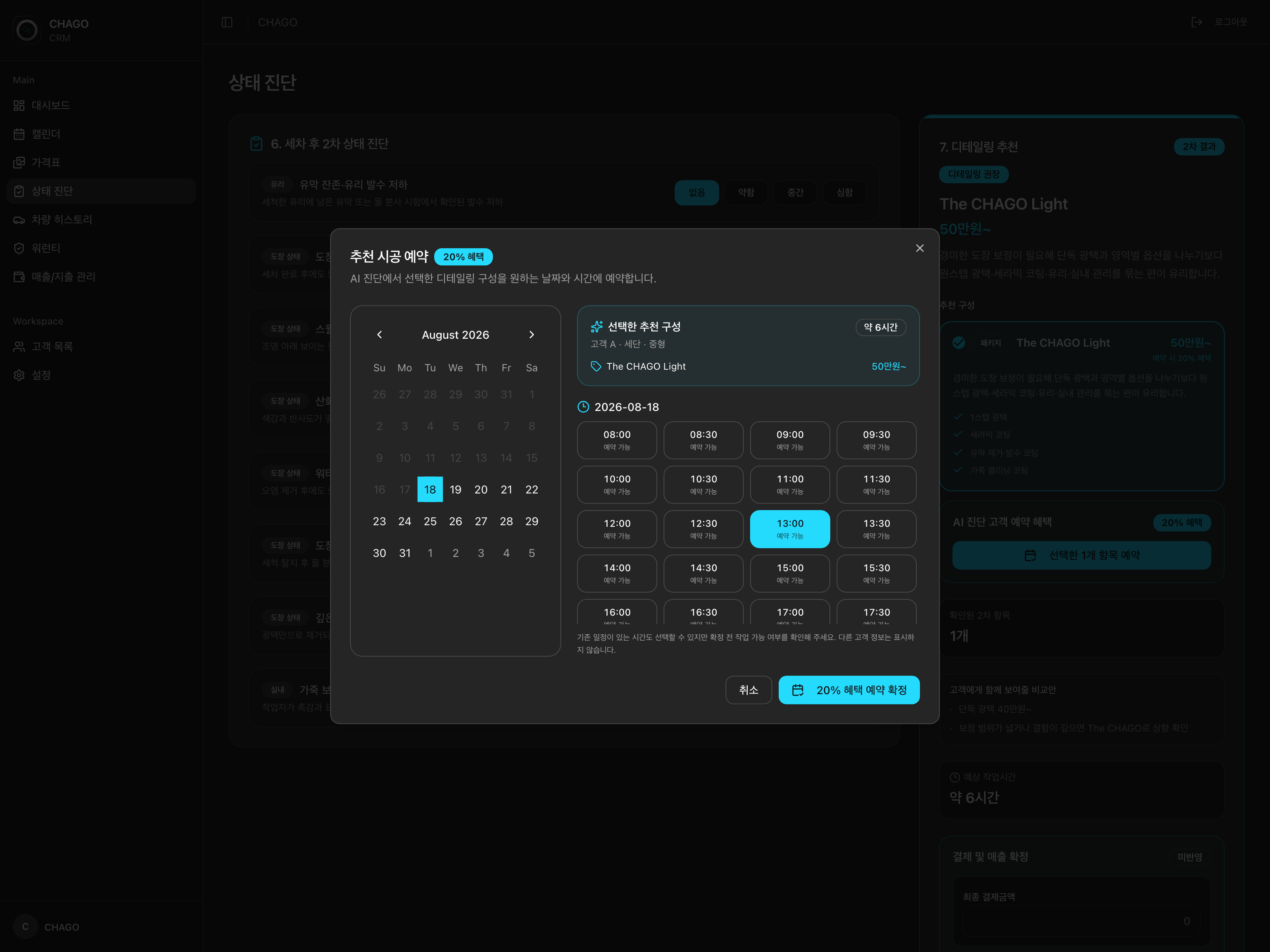This screenshot has height=952, width=1270.
Task: Click the 최종 결제금액 input field
Action: [1081, 921]
